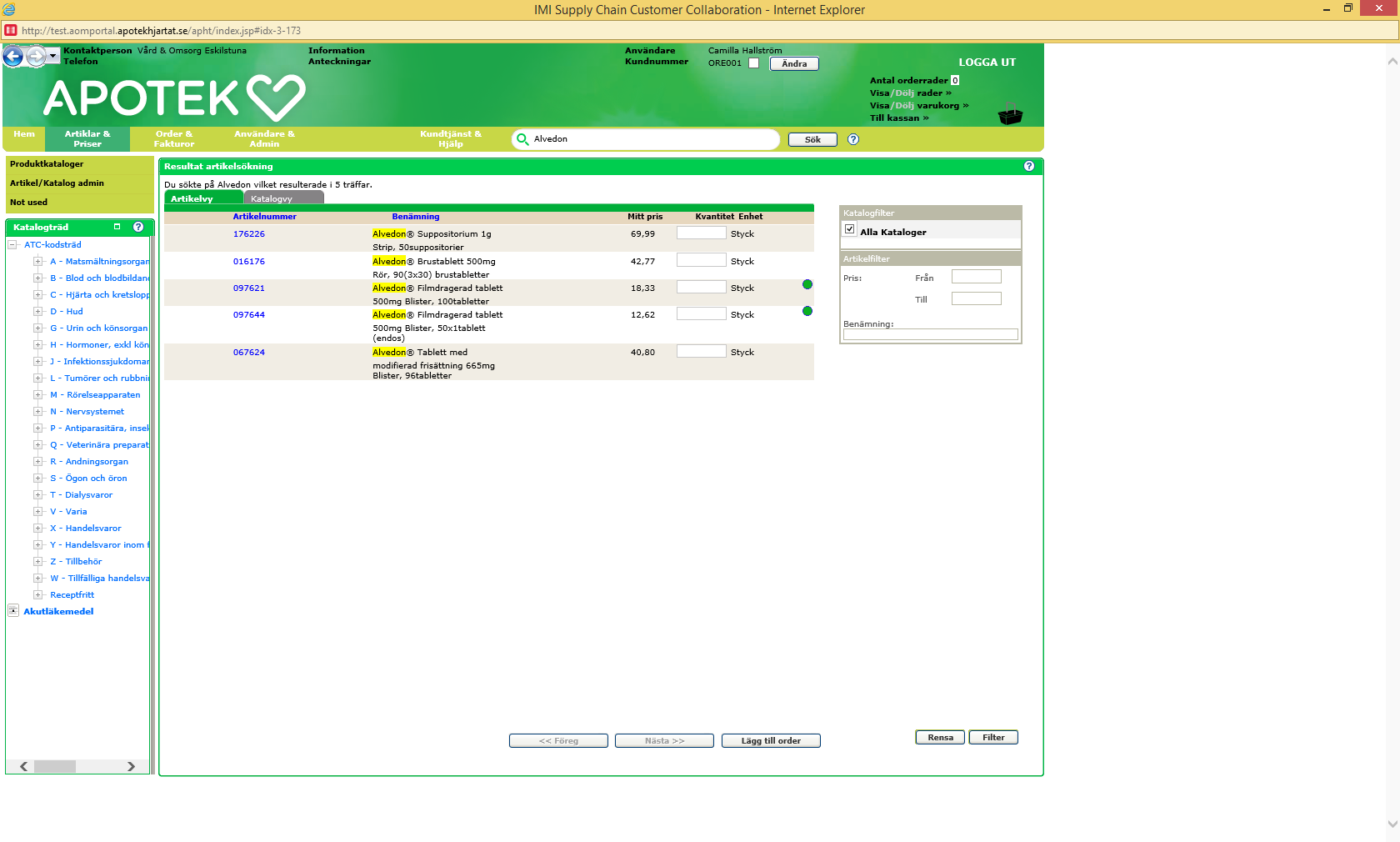Open Katalogträd help question mark icon
Image resolution: width=1400 pixels, height=842 pixels.
[x=138, y=227]
